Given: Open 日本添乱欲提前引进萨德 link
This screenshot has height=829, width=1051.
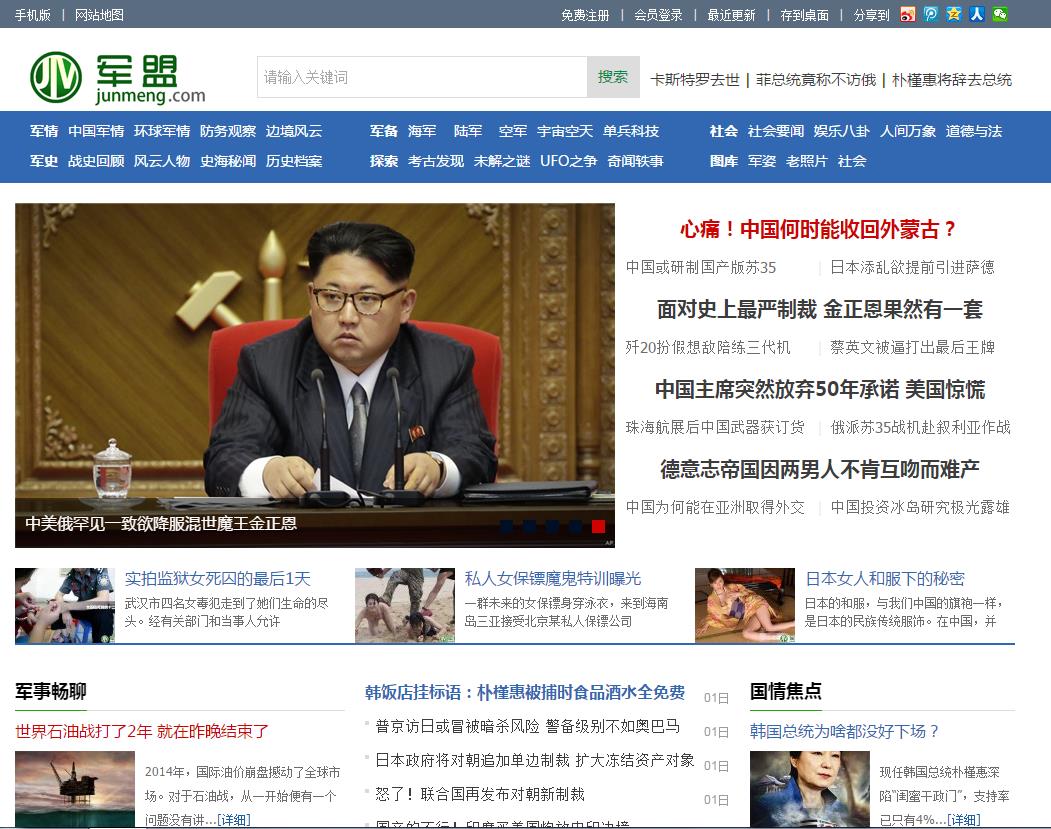Looking at the screenshot, I should [912, 267].
